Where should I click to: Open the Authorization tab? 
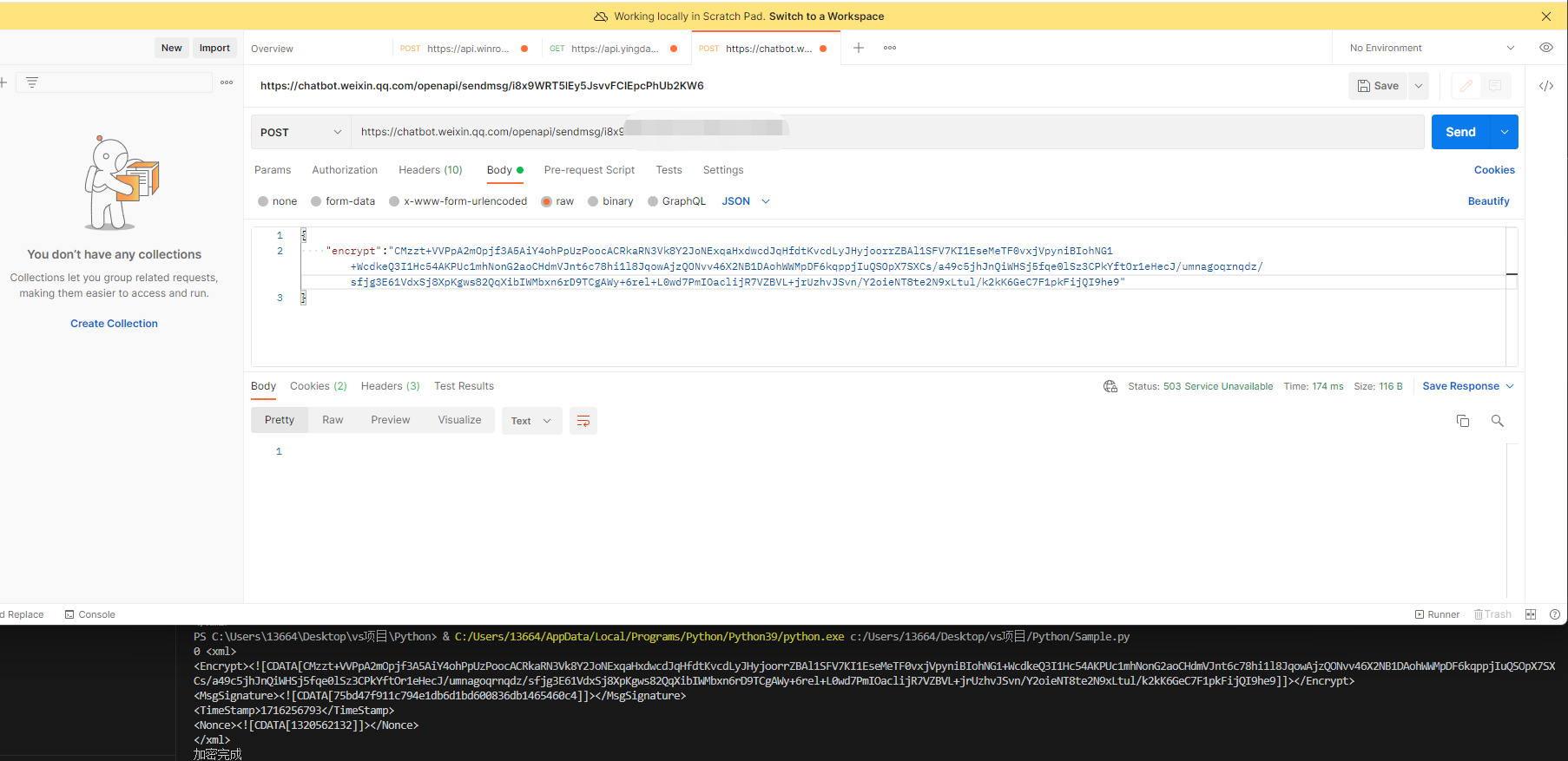(x=345, y=170)
